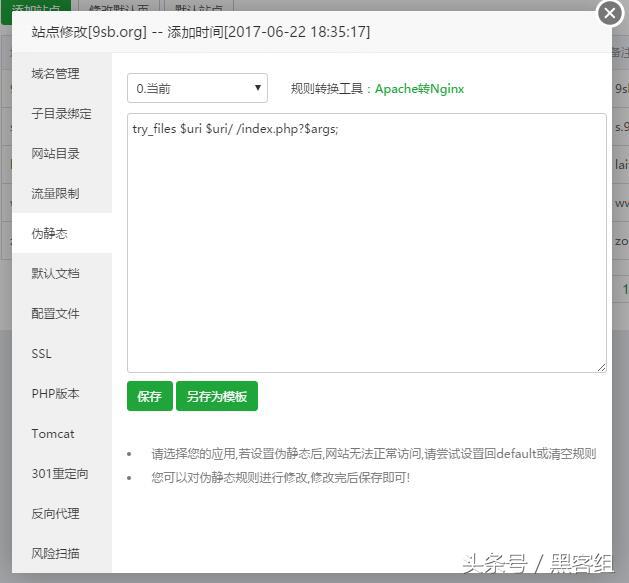Close the site modification dialog
The height and width of the screenshot is (583, 629).
(609, 13)
